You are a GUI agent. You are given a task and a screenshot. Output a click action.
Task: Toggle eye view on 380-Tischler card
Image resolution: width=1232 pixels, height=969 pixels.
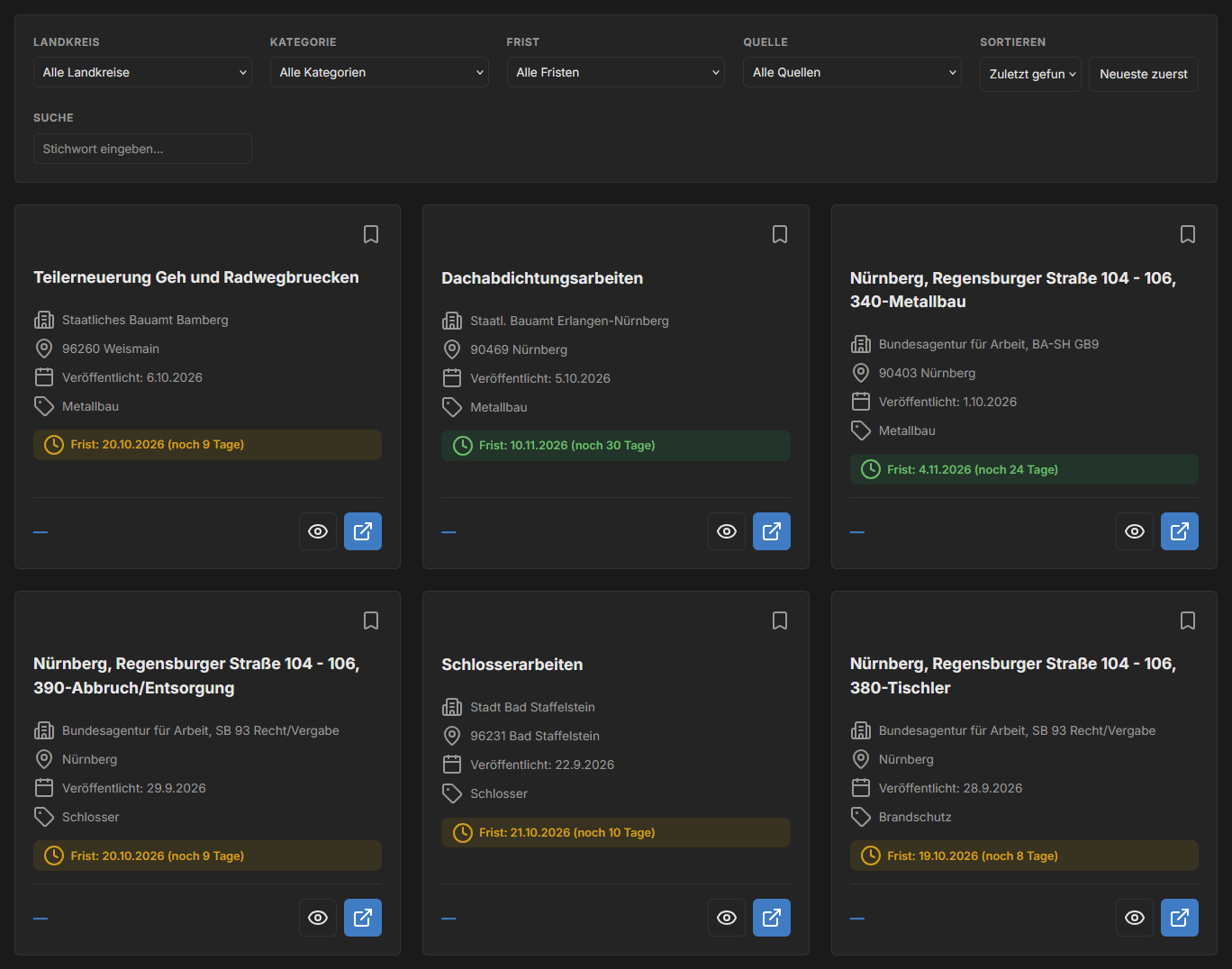[1135, 918]
